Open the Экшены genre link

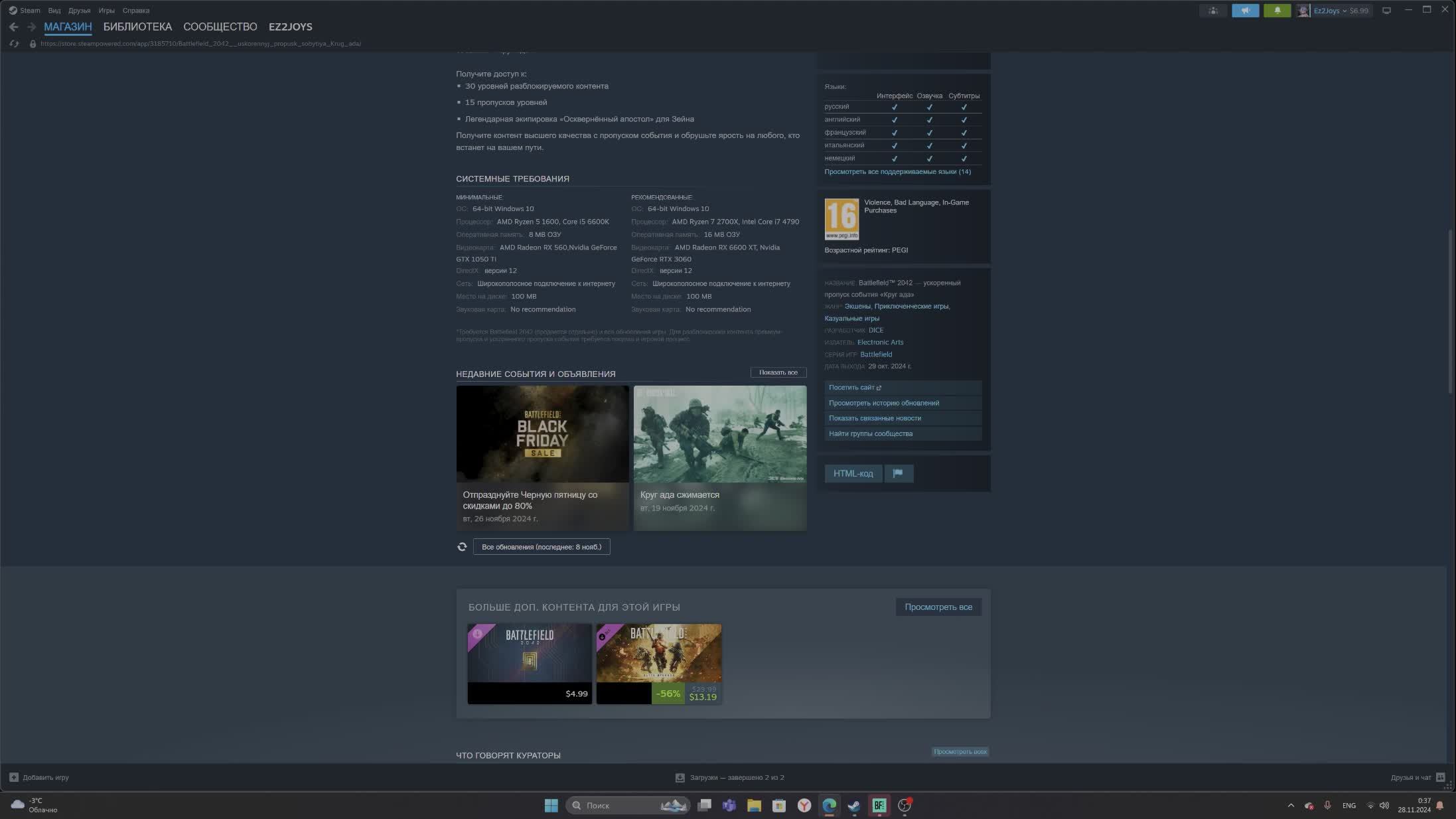click(x=857, y=307)
